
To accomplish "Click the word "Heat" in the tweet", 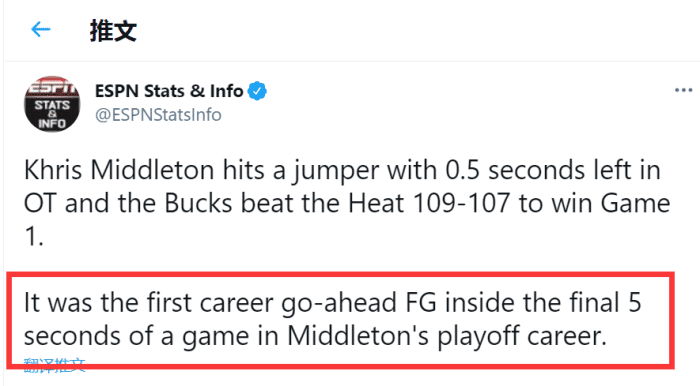I will click(376, 203).
